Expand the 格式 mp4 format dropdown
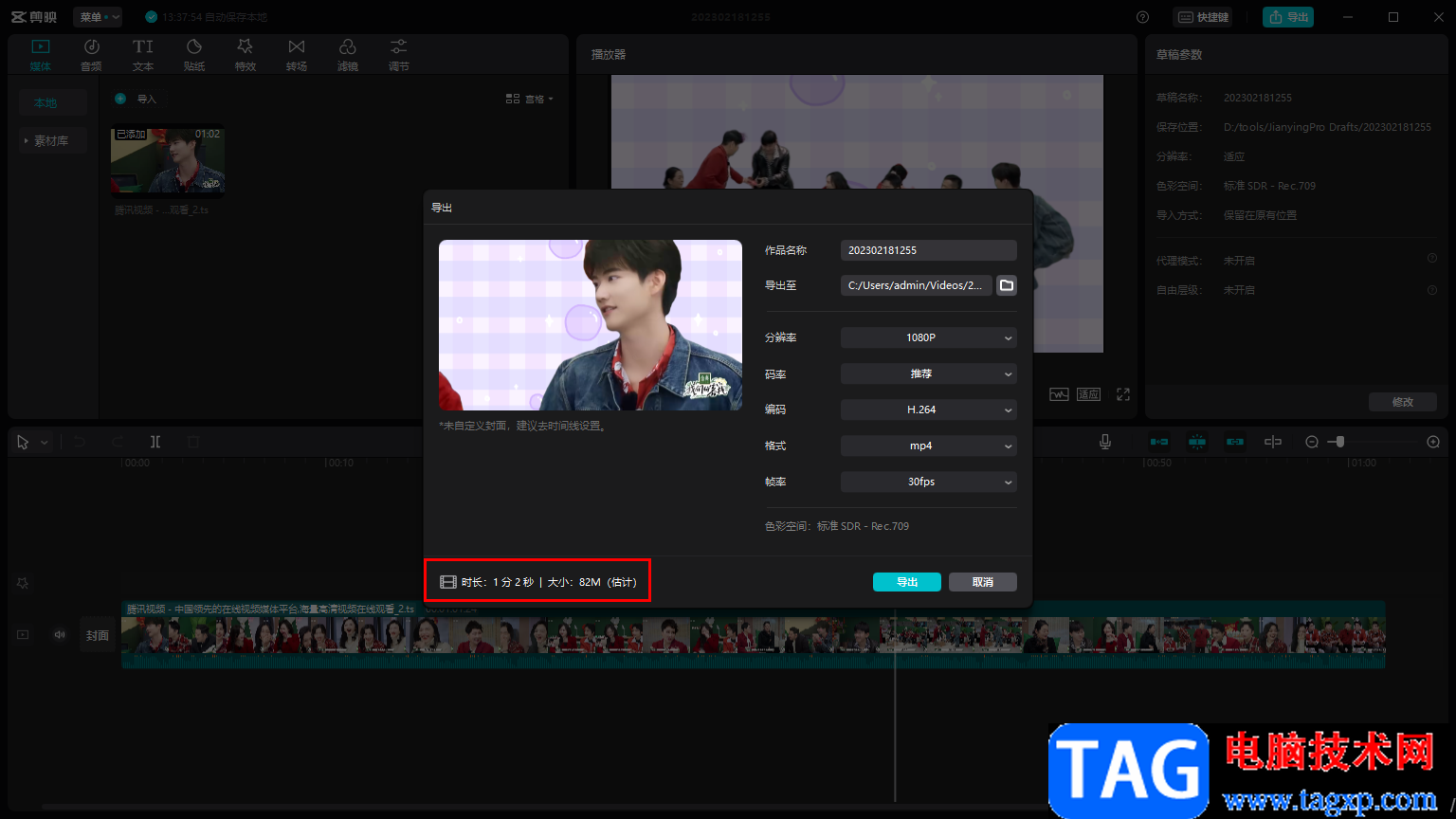Image resolution: width=1456 pixels, height=819 pixels. (929, 446)
